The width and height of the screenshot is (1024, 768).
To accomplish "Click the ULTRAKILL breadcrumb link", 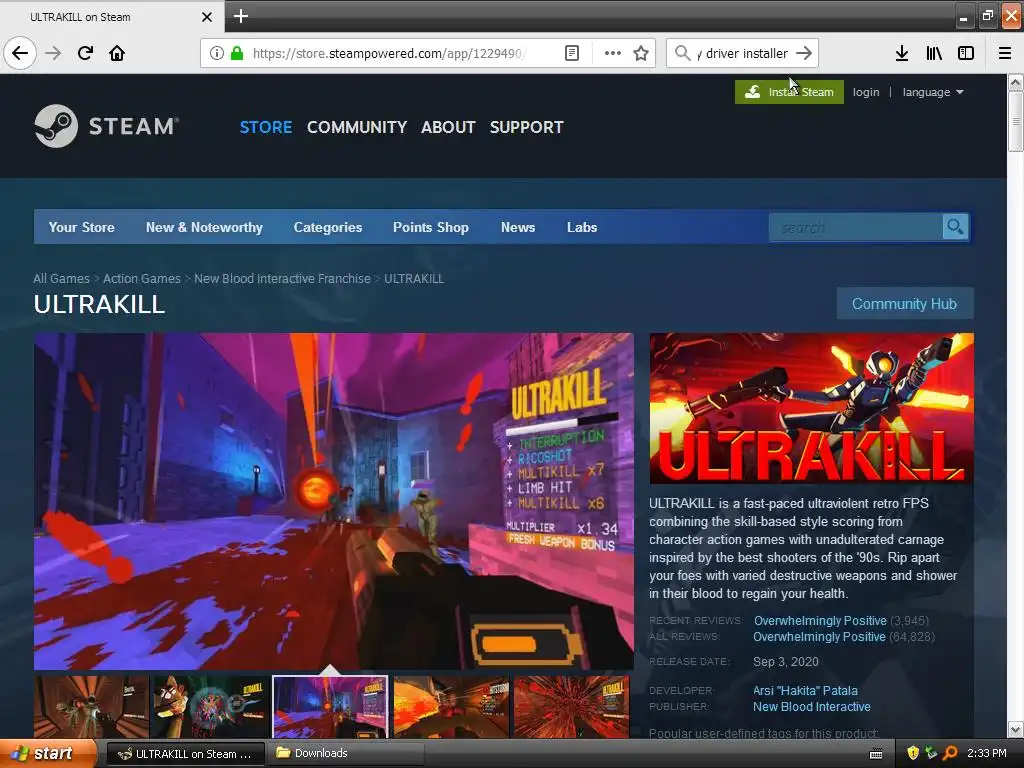I will [414, 278].
